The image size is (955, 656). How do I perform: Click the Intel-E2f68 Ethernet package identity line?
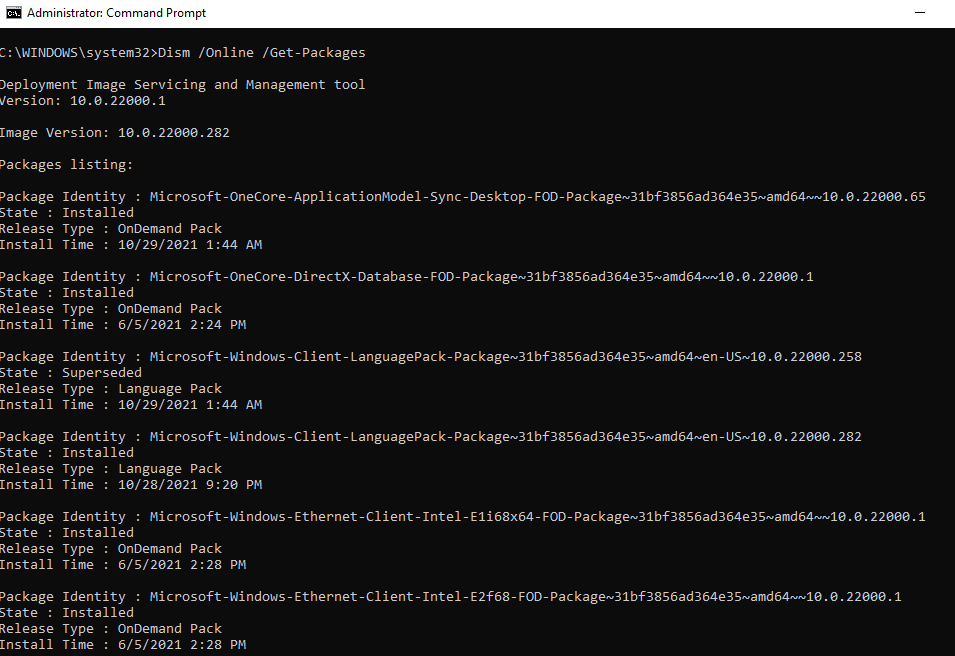(450, 596)
